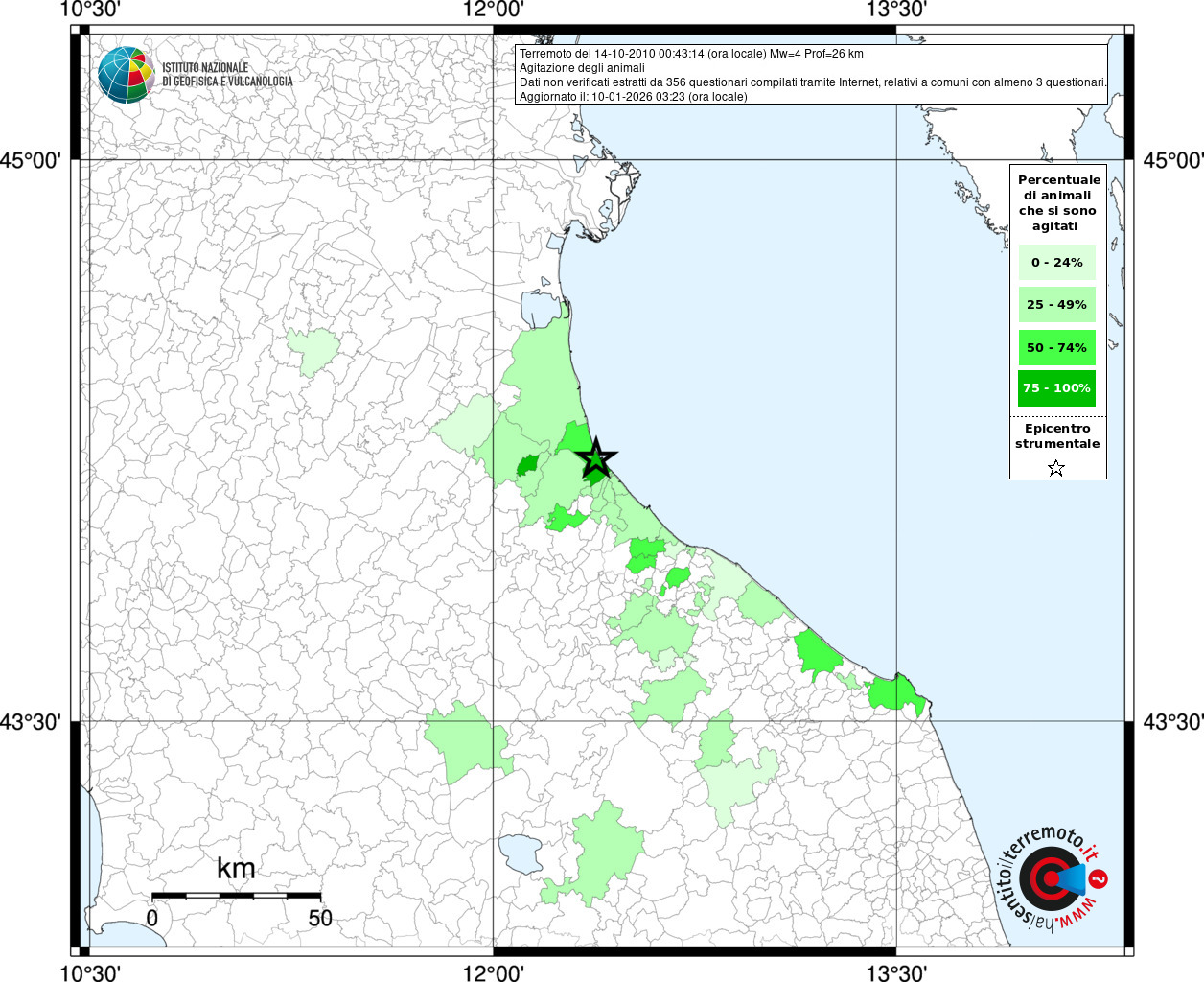
Task: Click the black epicenter star on the map
Action: [596, 459]
